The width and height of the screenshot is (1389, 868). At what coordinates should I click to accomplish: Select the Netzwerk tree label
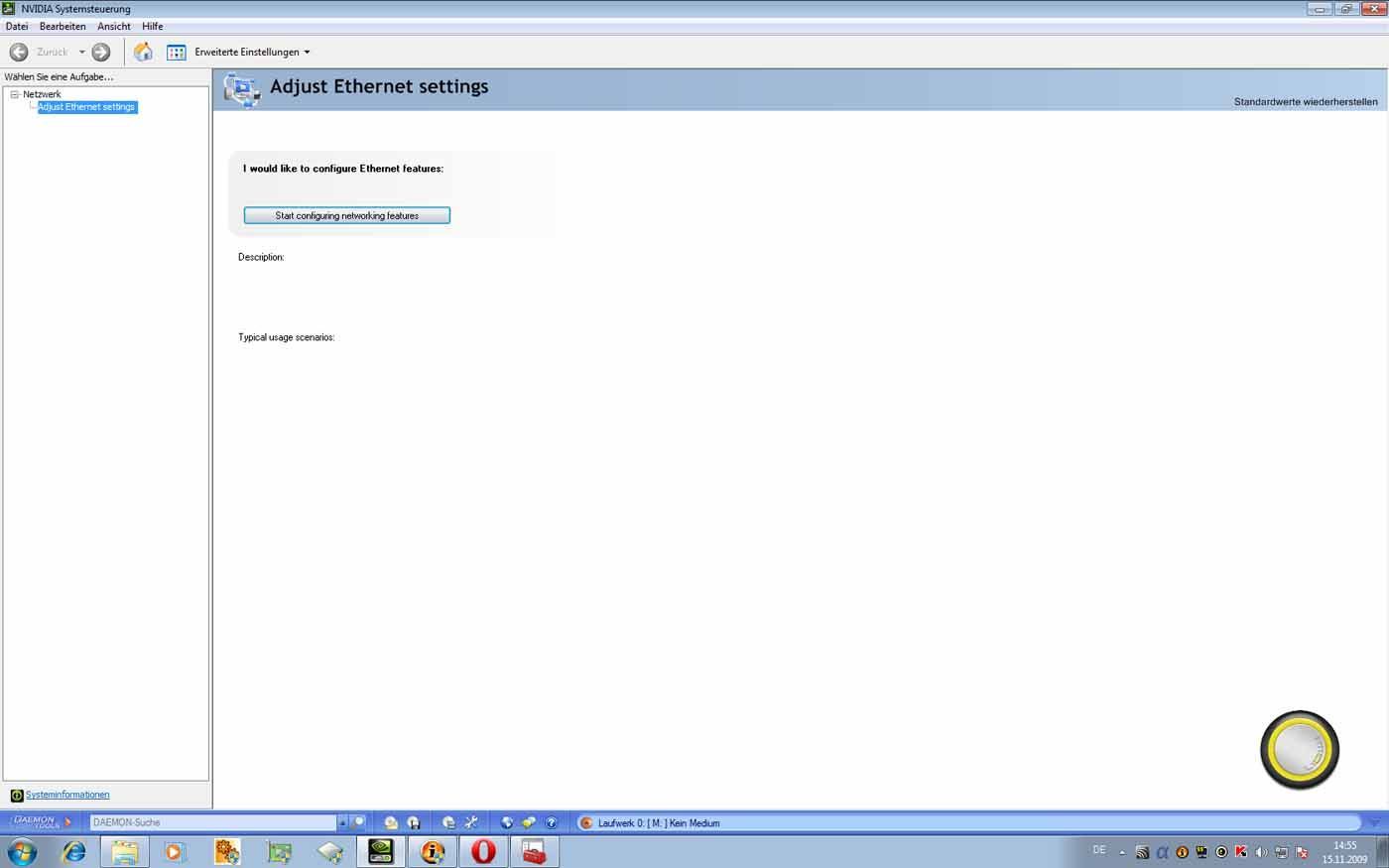tap(42, 94)
